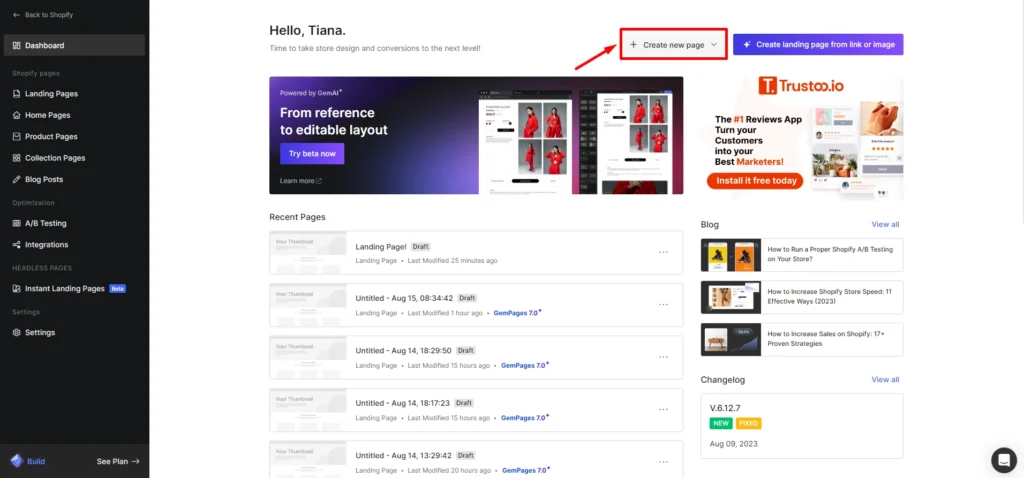Click the Settings gear icon

coord(16,332)
